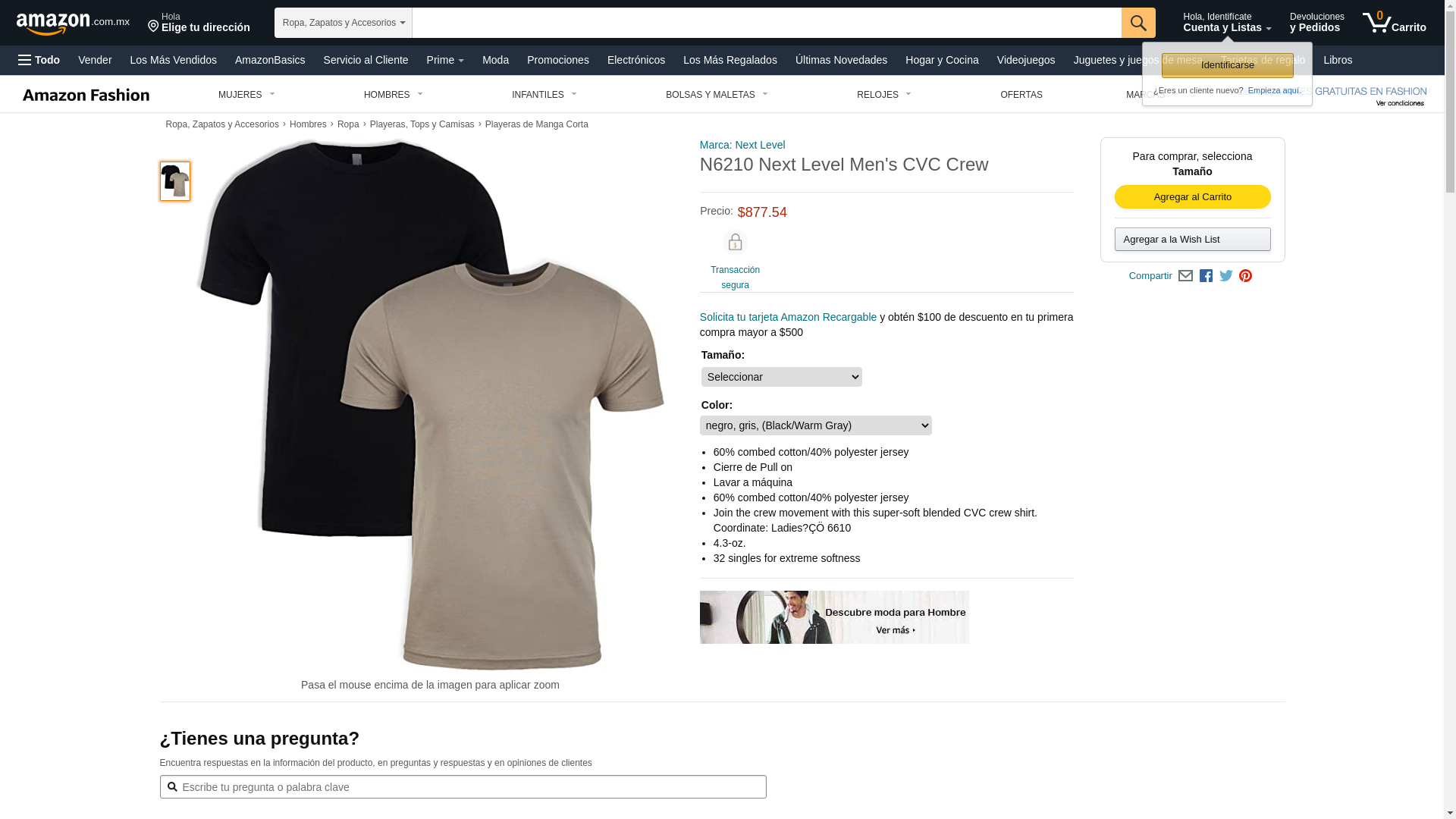Expand the HOMBRES fashion menu
This screenshot has width=1456, height=819.
click(x=393, y=95)
